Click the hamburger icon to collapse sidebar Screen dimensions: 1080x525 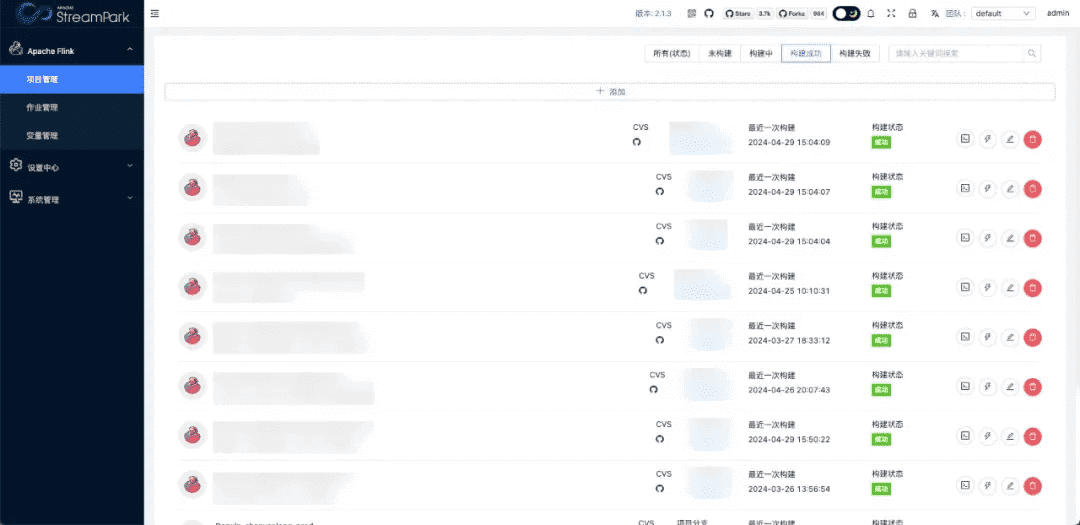point(154,14)
